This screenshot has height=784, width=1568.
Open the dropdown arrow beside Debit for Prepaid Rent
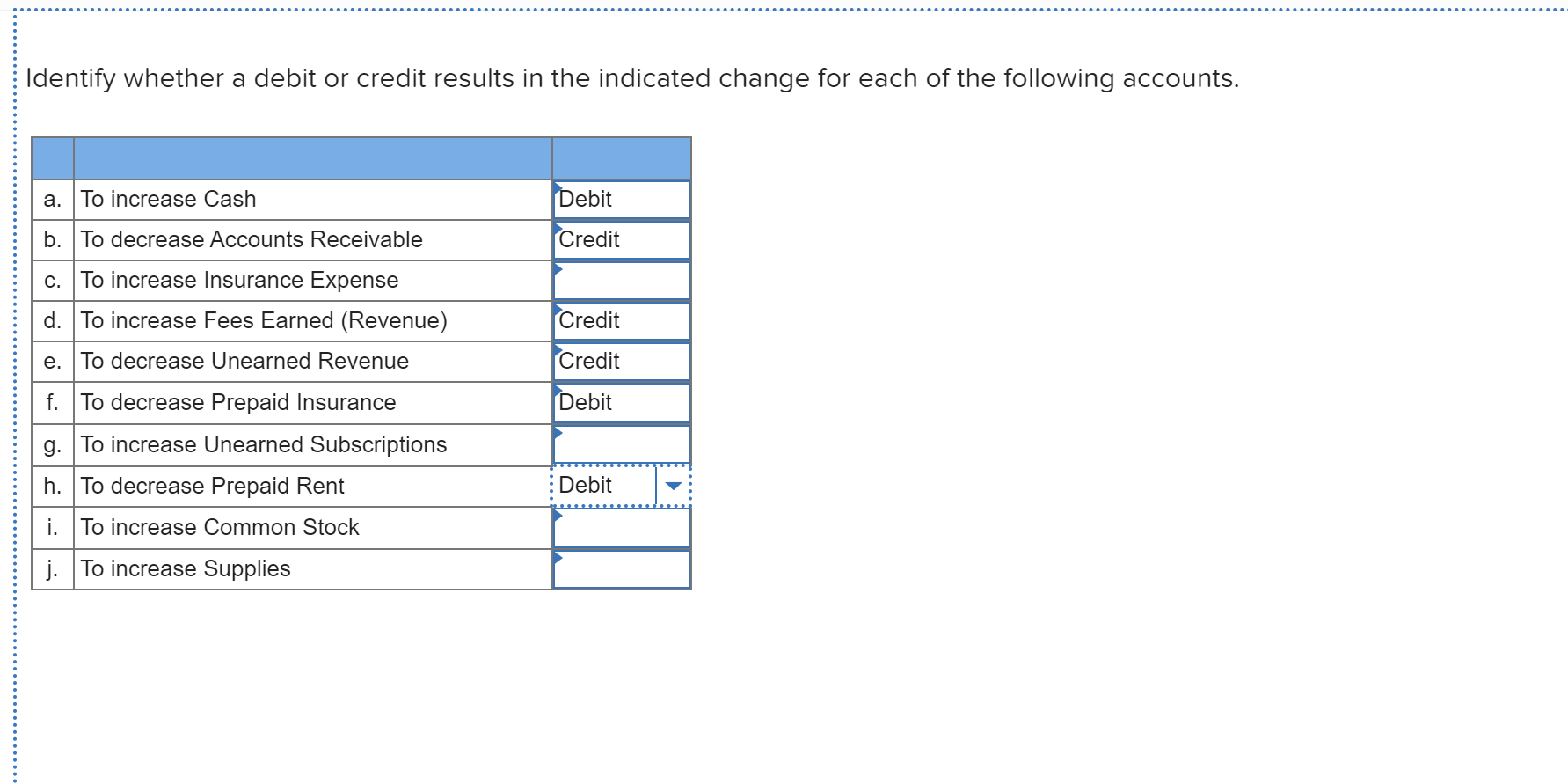pyautogui.click(x=673, y=485)
